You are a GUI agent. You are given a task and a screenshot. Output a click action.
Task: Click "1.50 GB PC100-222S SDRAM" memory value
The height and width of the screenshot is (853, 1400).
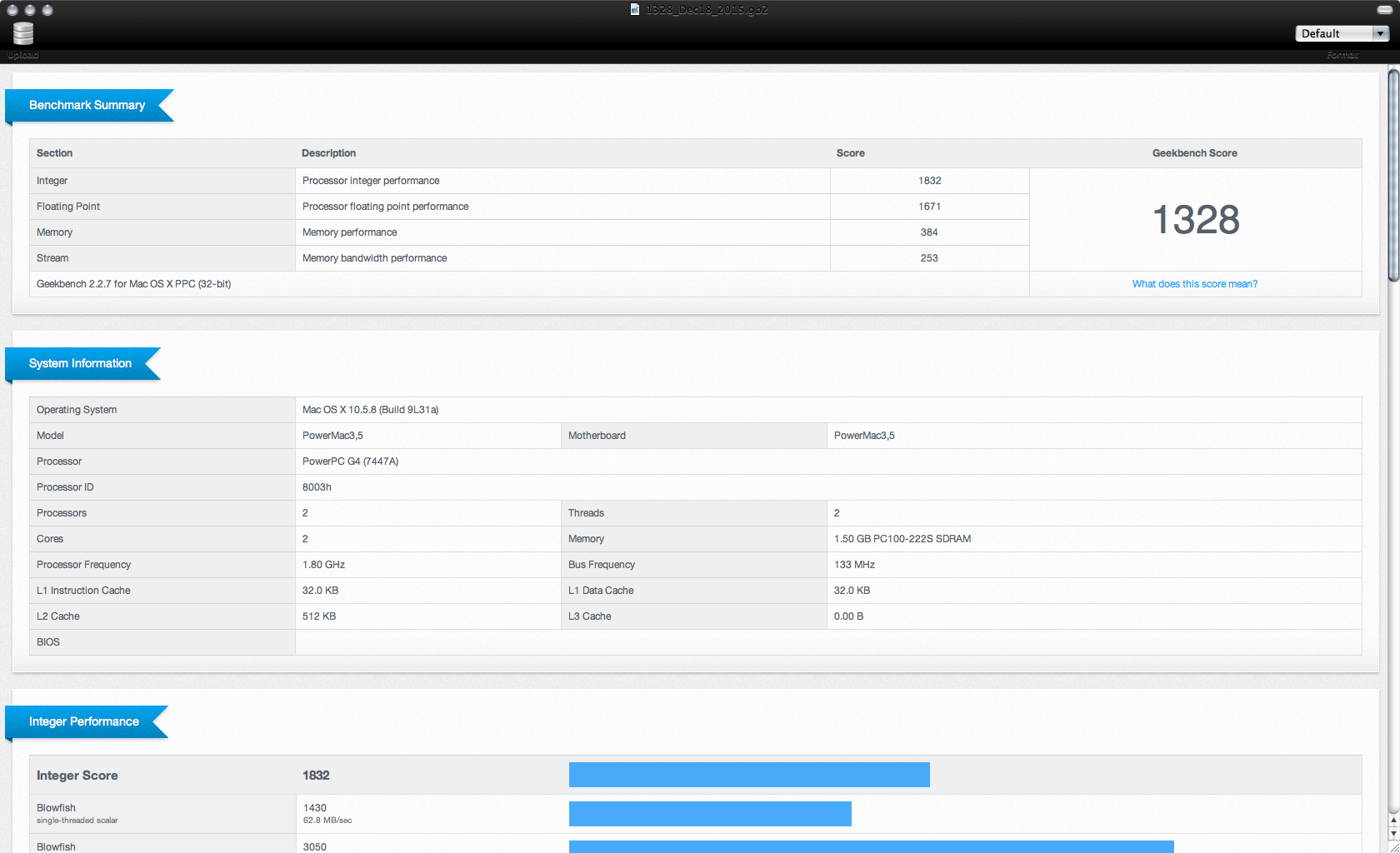coord(902,539)
